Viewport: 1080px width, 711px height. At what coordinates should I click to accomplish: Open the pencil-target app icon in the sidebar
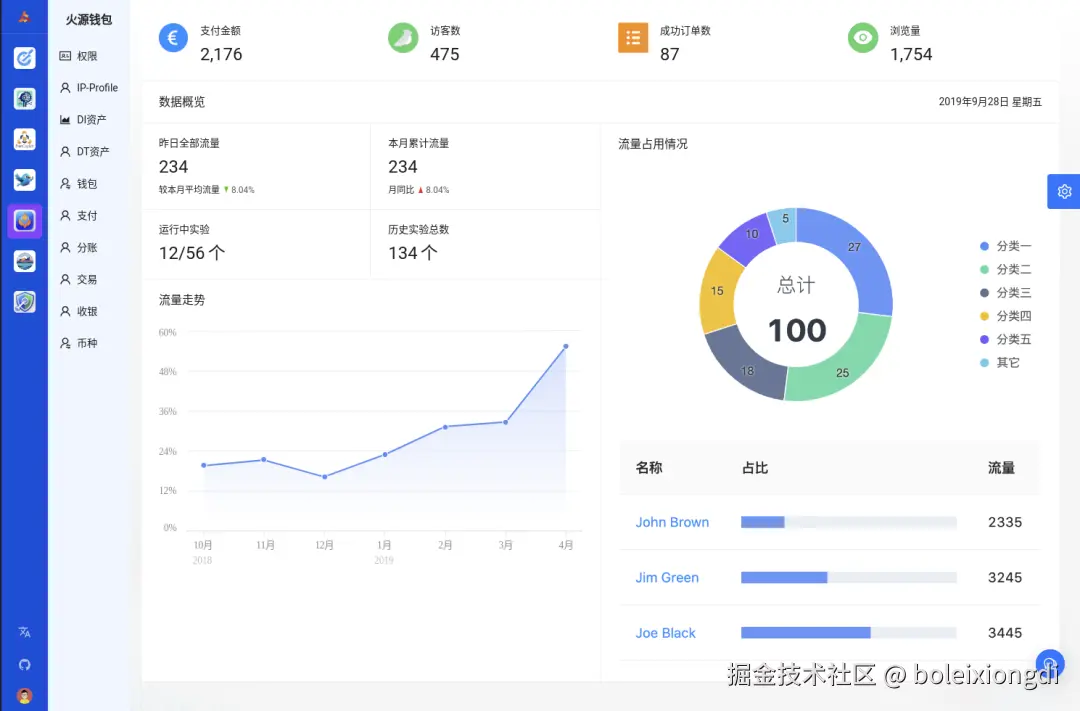coord(25,58)
